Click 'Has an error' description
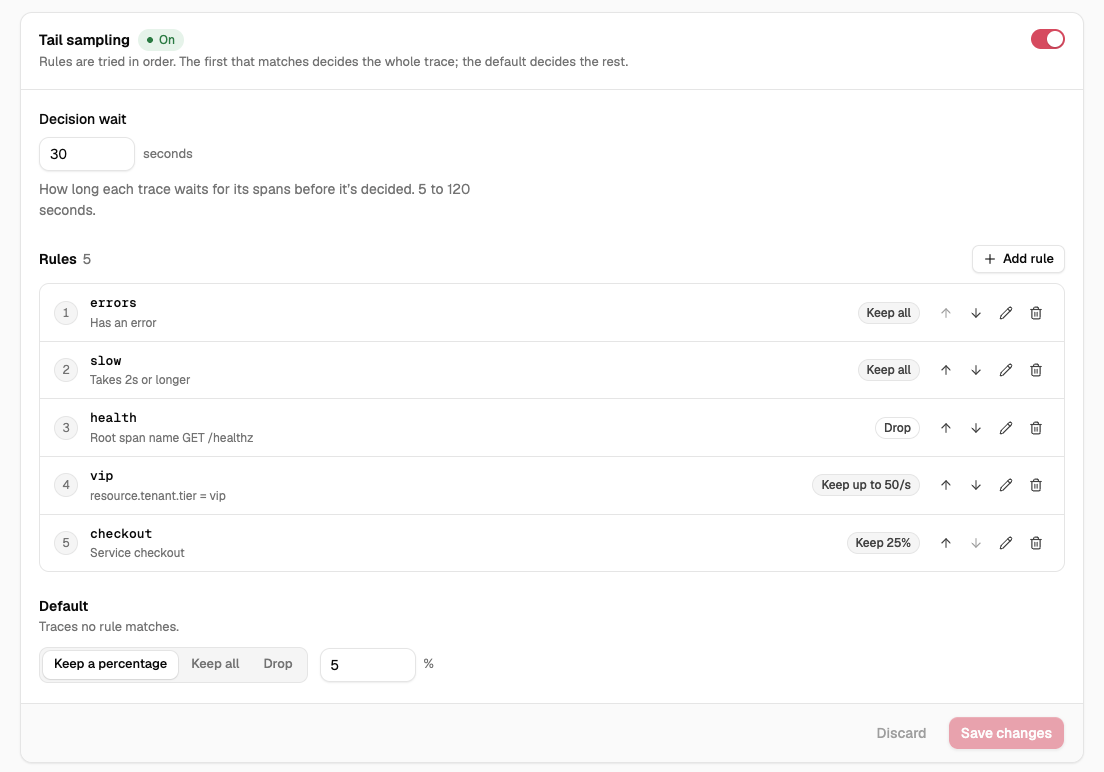The image size is (1104, 772). [123, 323]
